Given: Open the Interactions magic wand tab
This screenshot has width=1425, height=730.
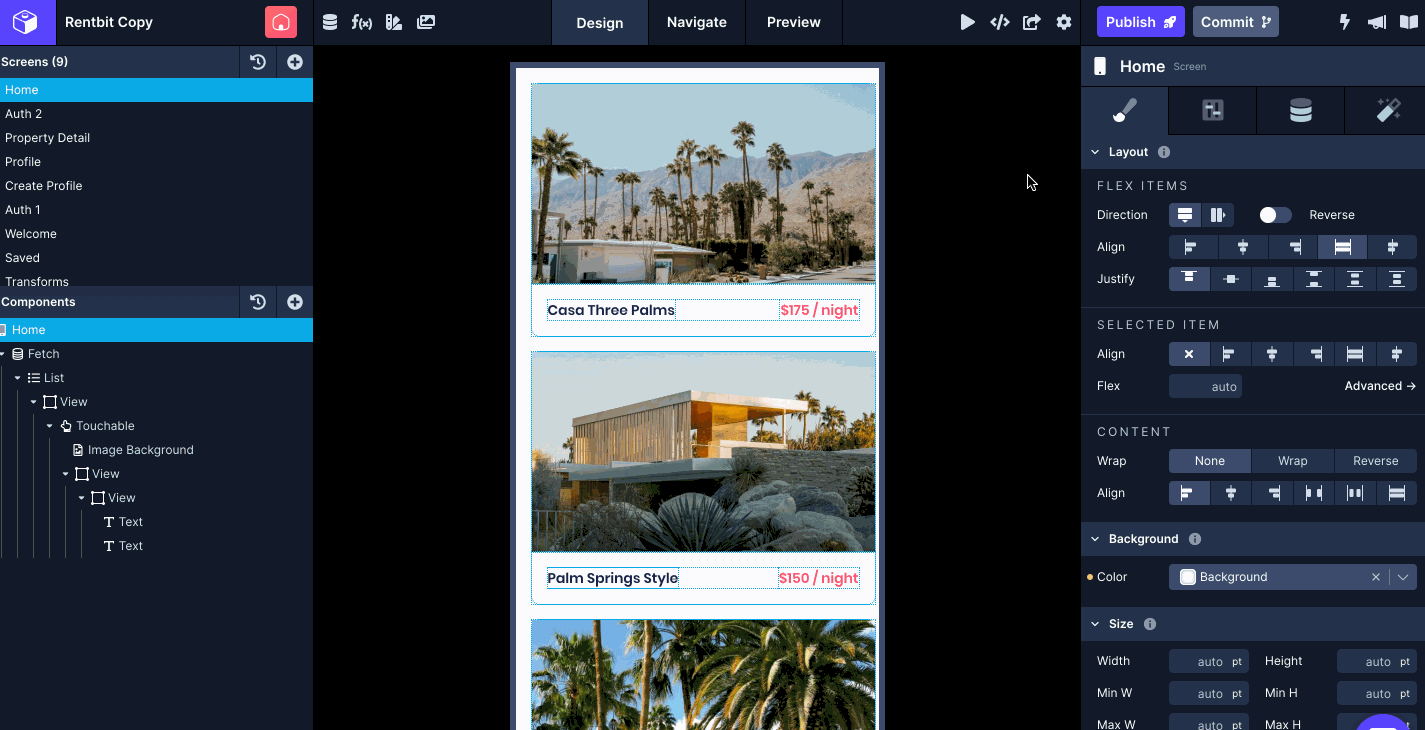Looking at the screenshot, I should point(1388,111).
